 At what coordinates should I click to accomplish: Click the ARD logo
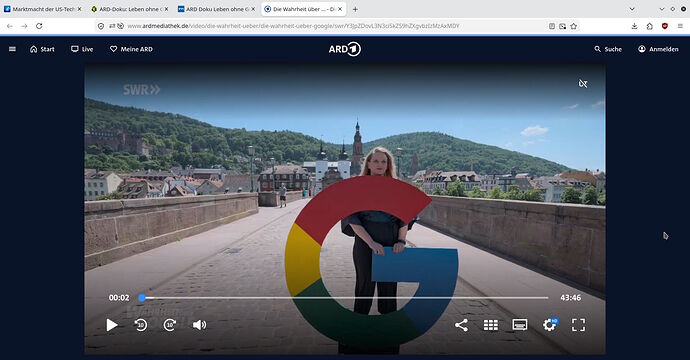[x=345, y=49]
